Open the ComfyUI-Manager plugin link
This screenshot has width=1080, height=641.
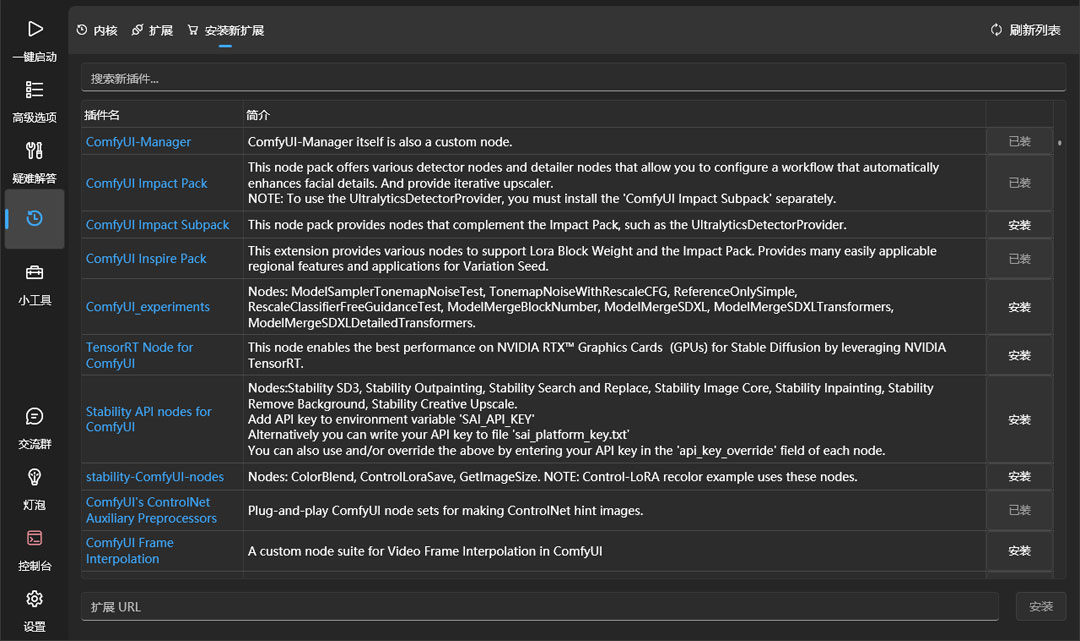pos(138,142)
